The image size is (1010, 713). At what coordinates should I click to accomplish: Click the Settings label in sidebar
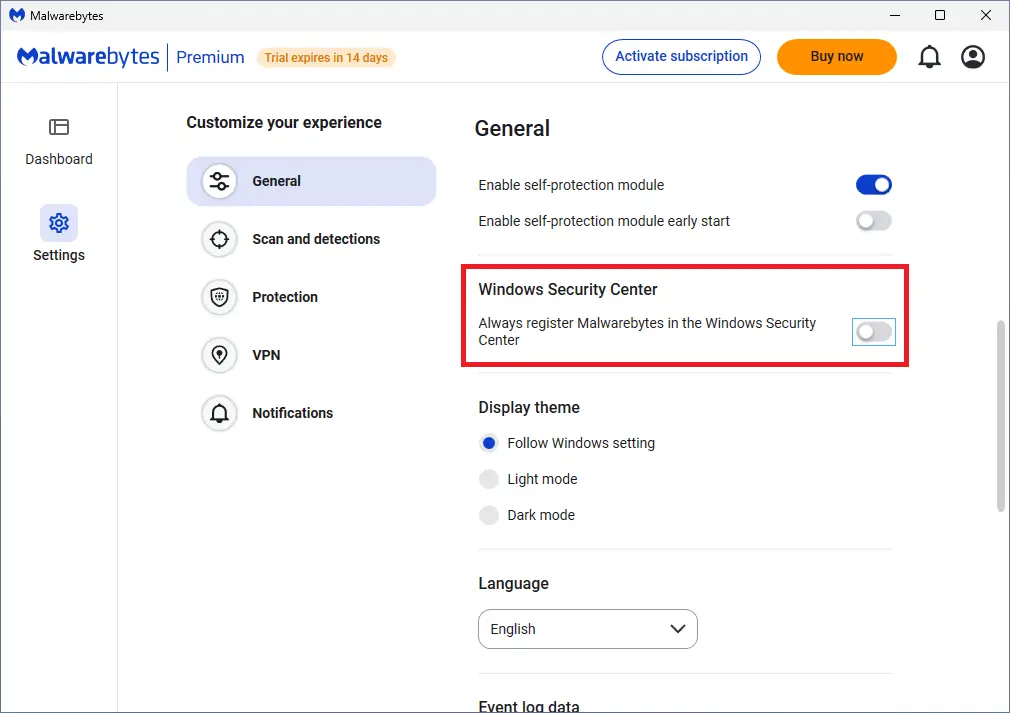[59, 255]
